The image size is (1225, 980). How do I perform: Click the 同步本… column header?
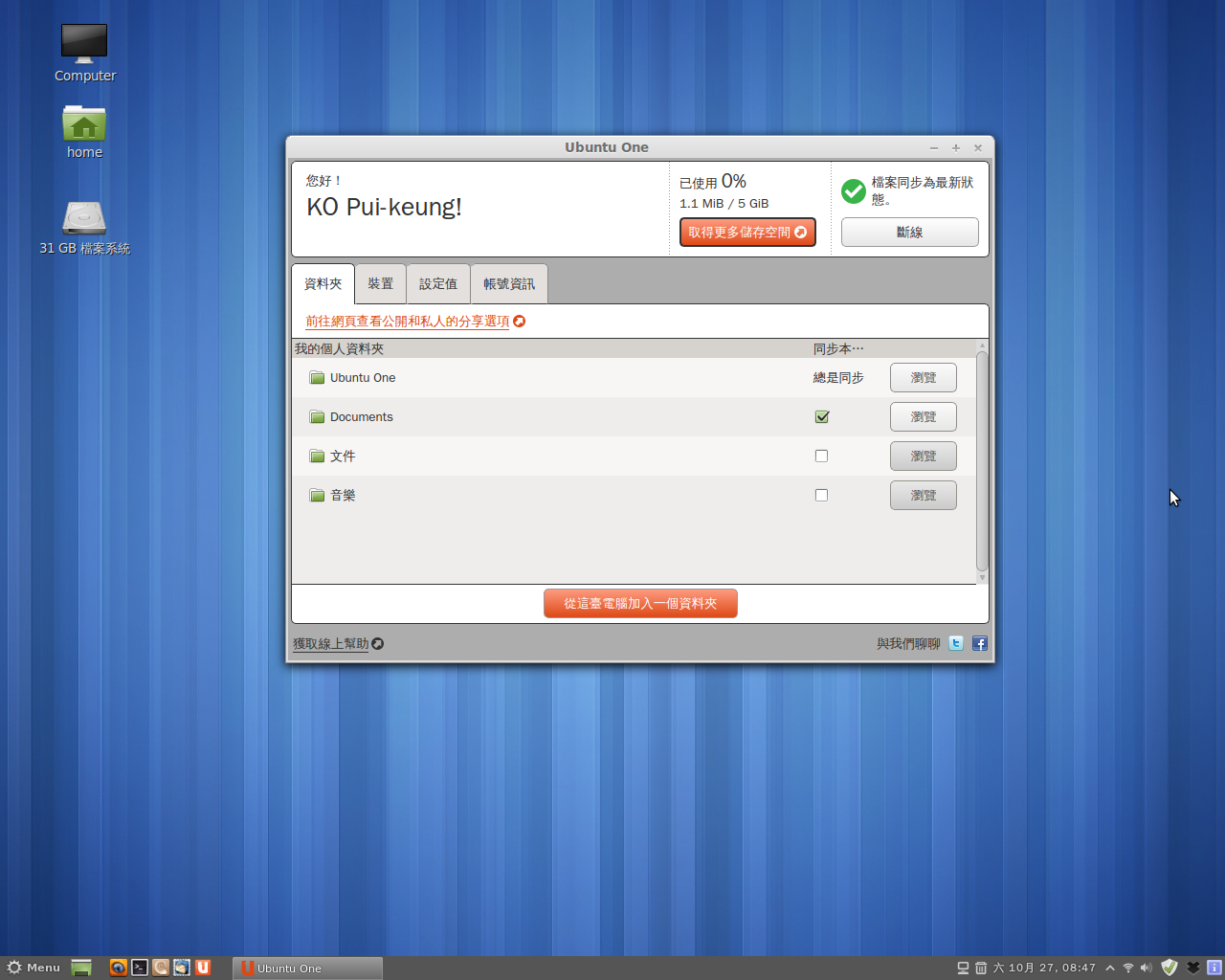[838, 349]
